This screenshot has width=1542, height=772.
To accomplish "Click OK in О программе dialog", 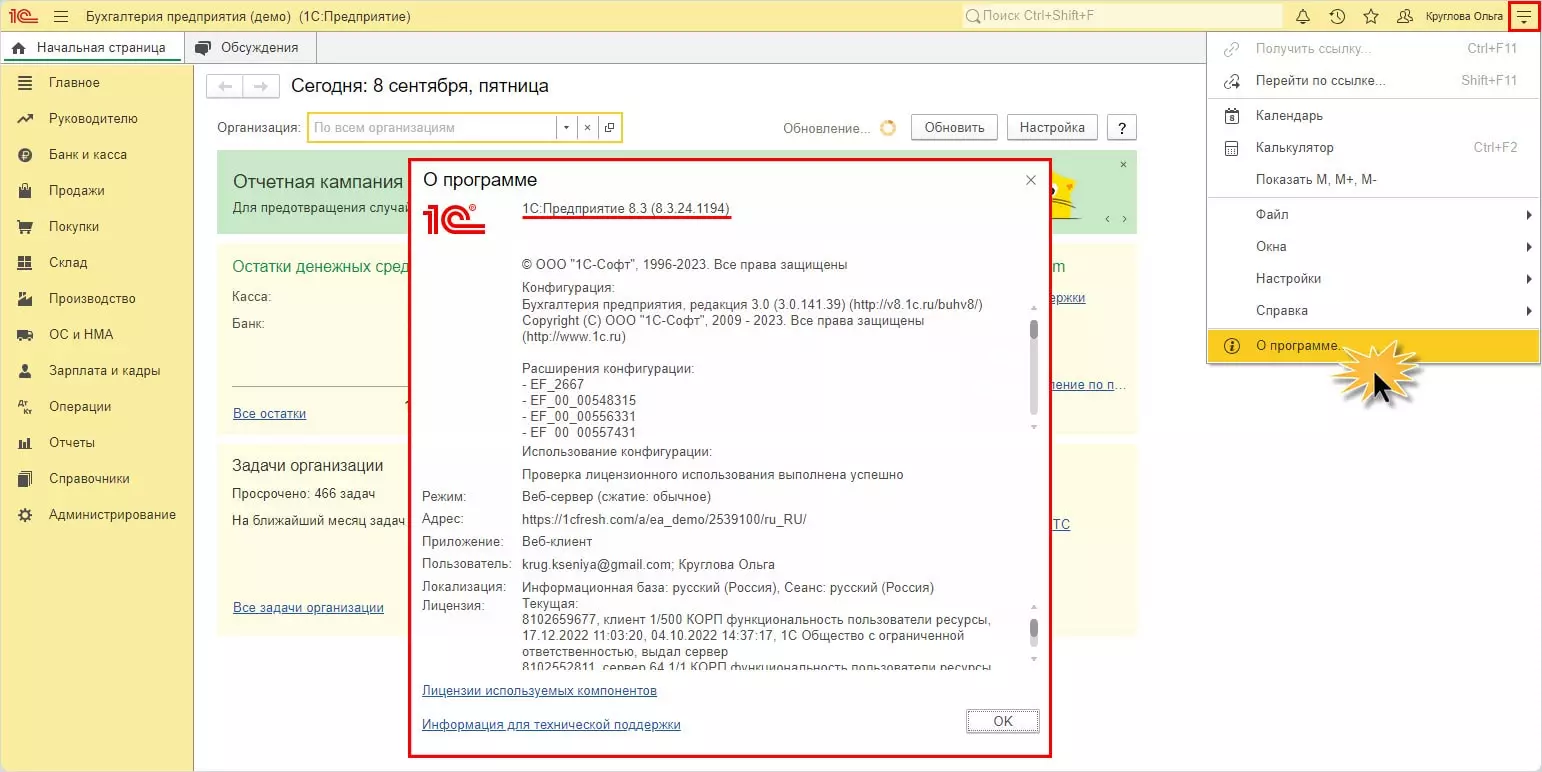I will 1003,721.
